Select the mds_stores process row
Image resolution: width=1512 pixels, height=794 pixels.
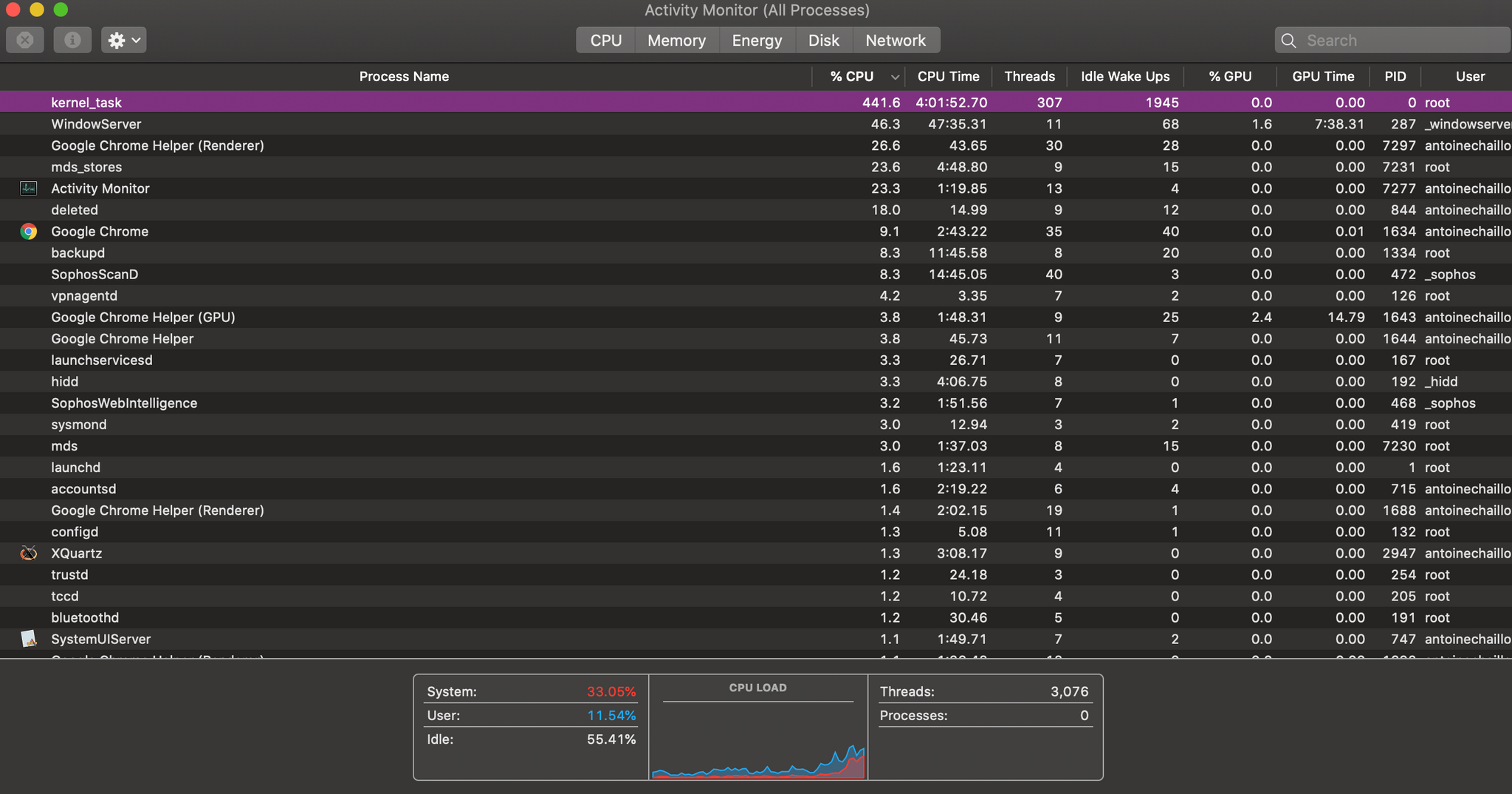click(756, 167)
